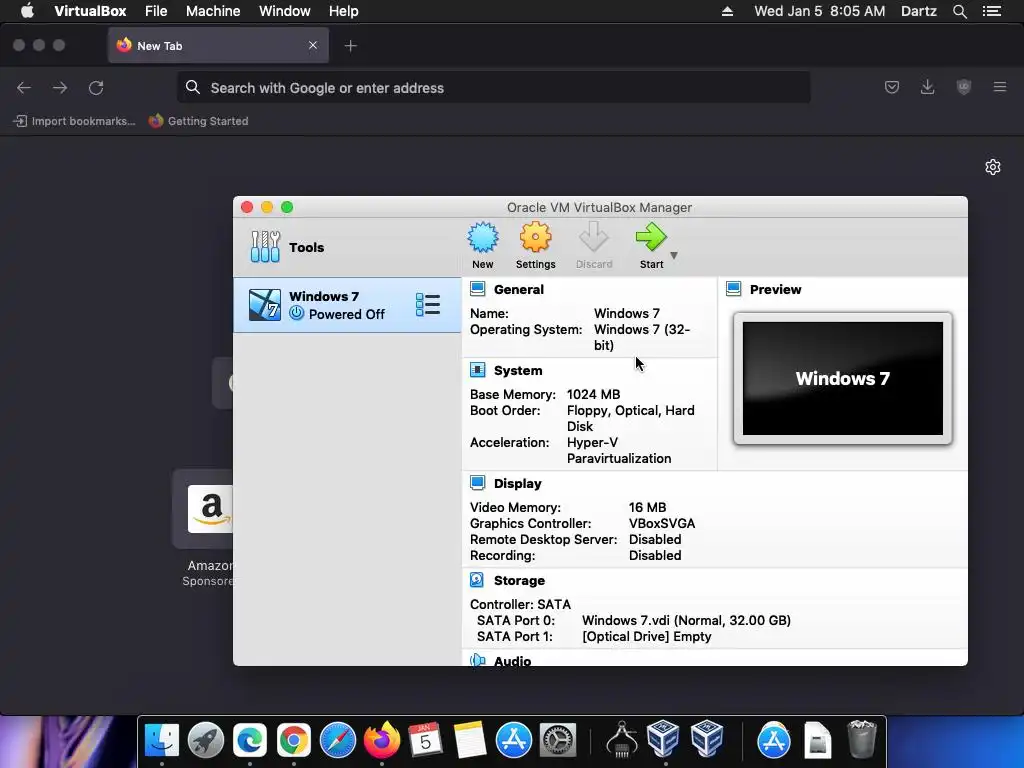The width and height of the screenshot is (1024, 768).
Task: Click the uBlock shield extension icon
Action: click(963, 87)
